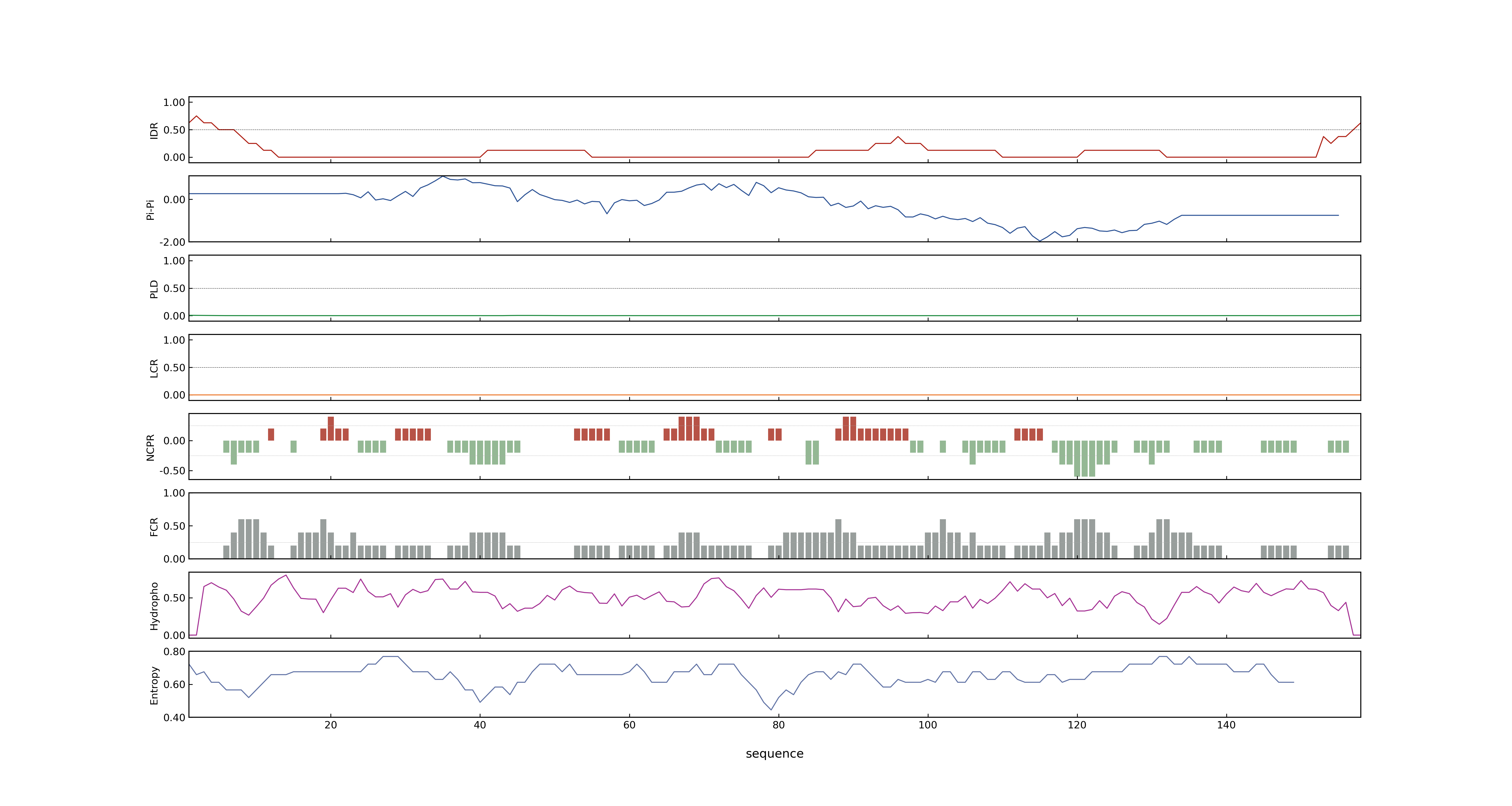The image size is (1512, 806).
Task: Click the 0.60 tick of Entropy plot
Action: tap(174, 685)
